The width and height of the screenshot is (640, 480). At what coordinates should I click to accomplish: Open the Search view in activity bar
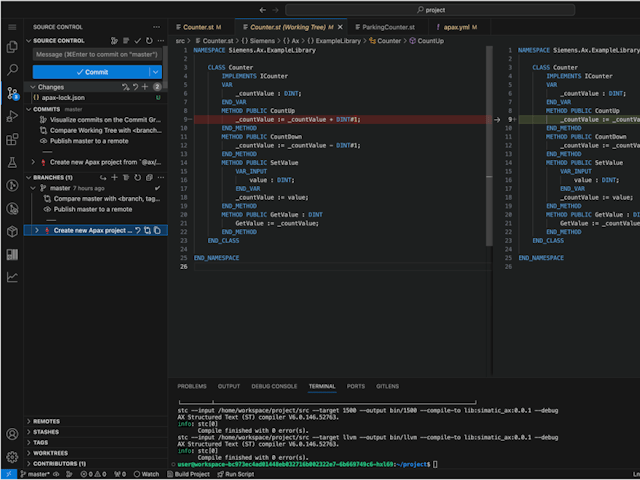click(12, 69)
